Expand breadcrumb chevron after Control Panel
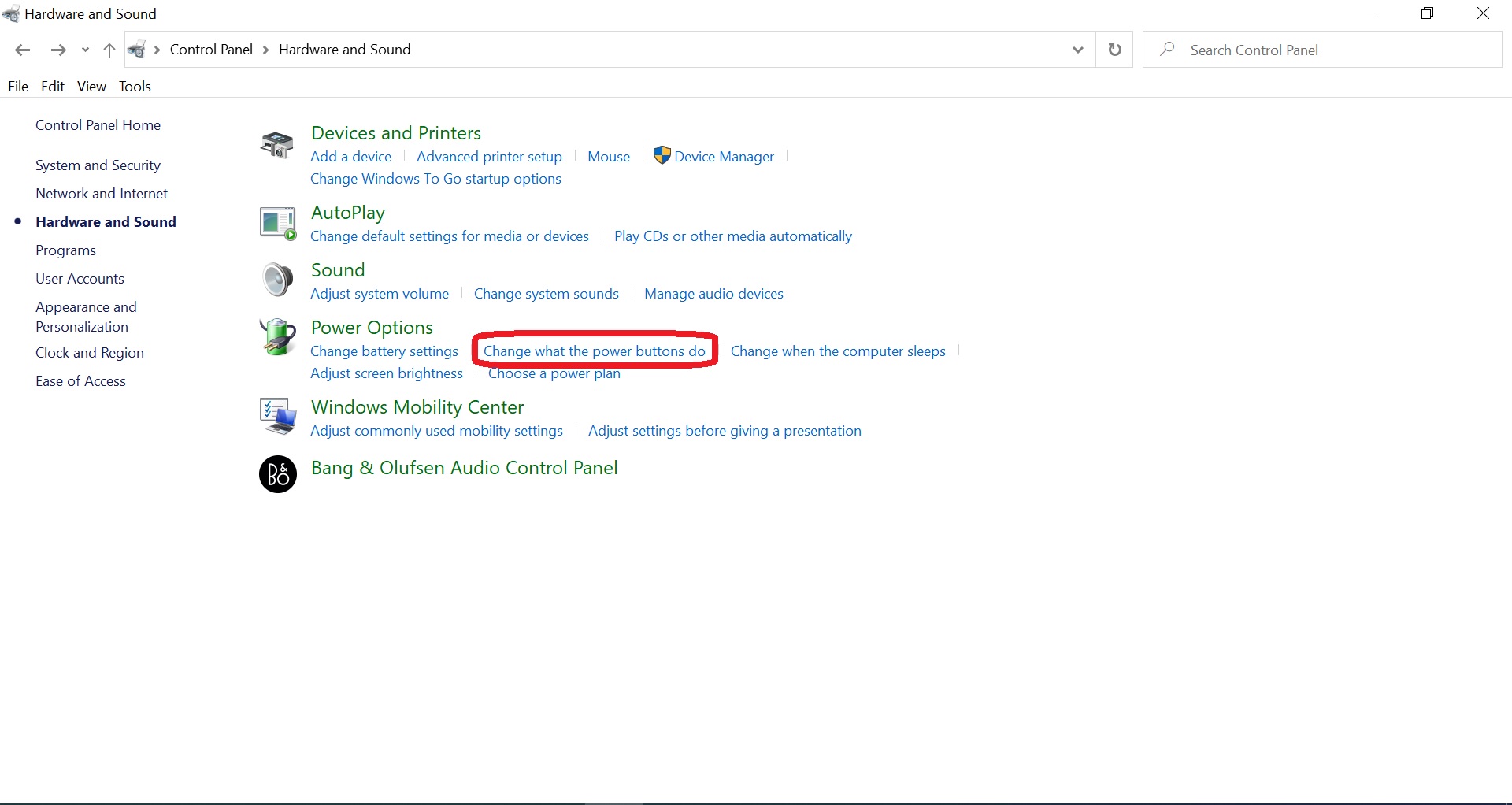 tap(265, 50)
